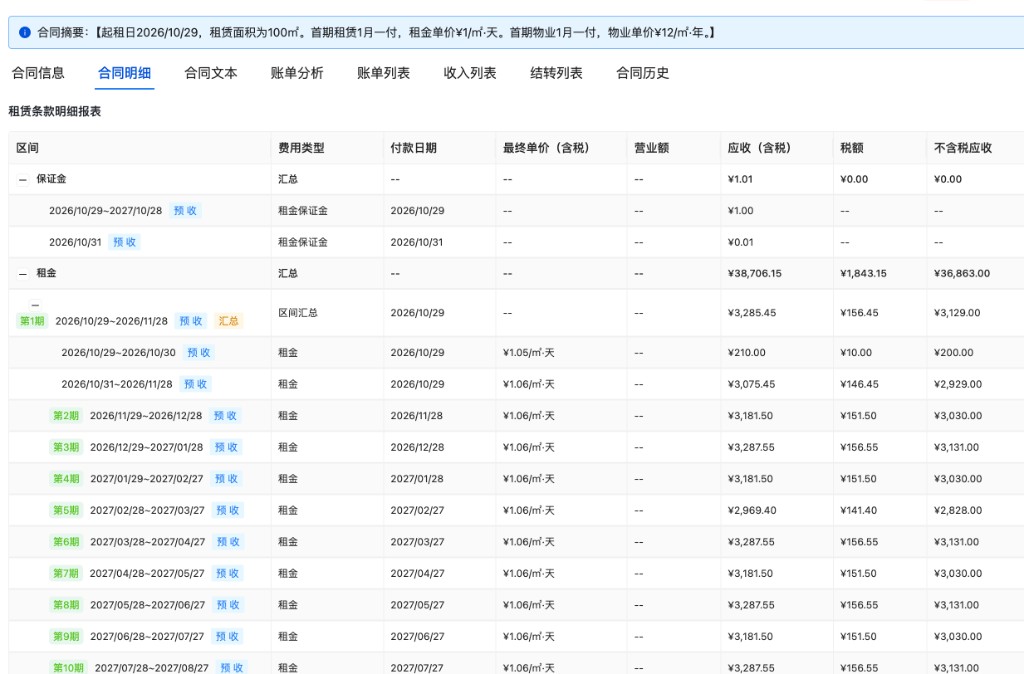Click the rent total ¥38,706.15
The width and height of the screenshot is (1024, 674).
point(754,274)
